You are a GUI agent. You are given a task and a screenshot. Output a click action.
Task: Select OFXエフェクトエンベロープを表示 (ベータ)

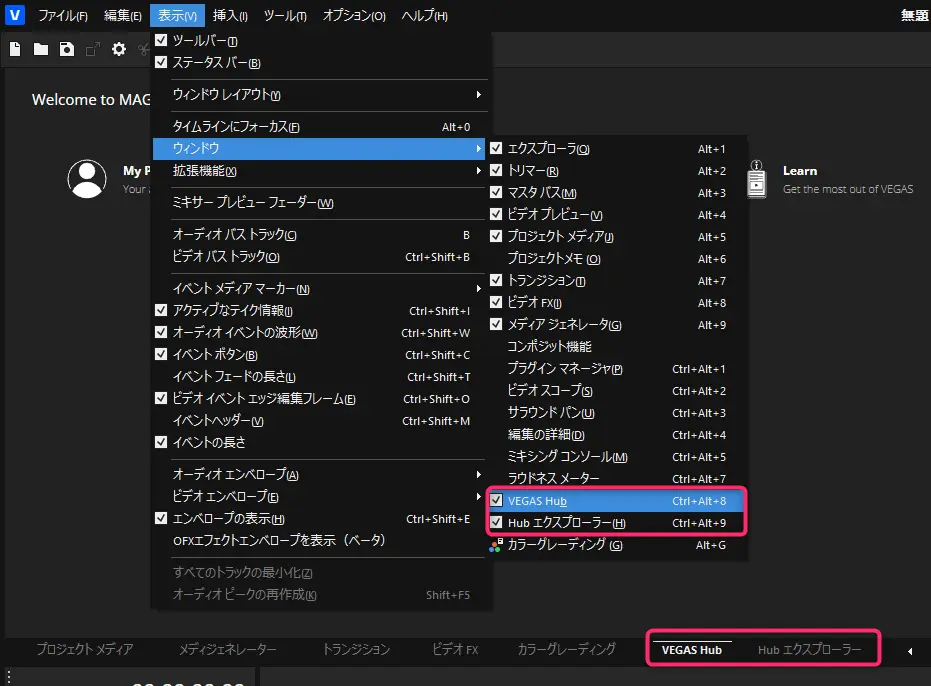(321, 540)
